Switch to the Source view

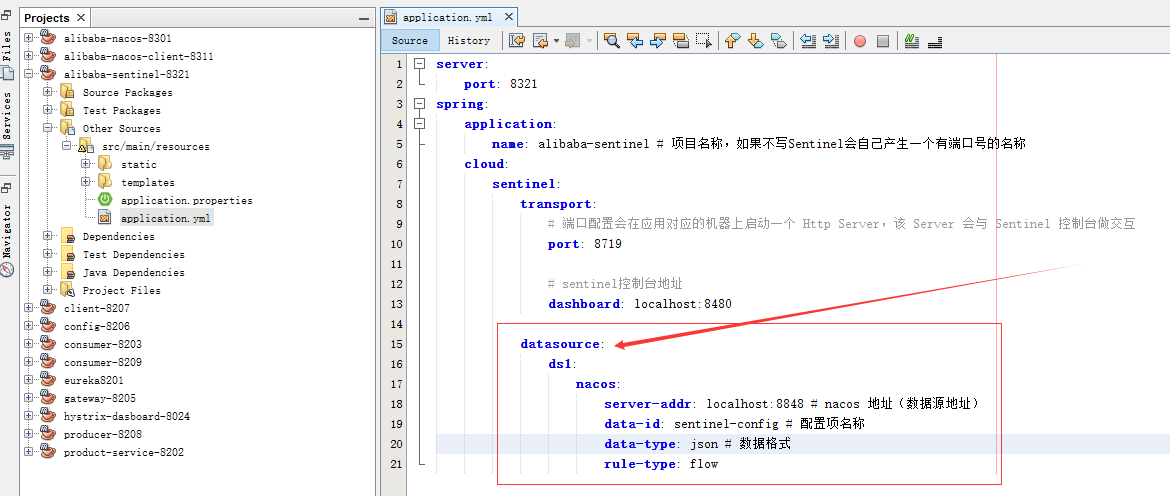coord(410,40)
